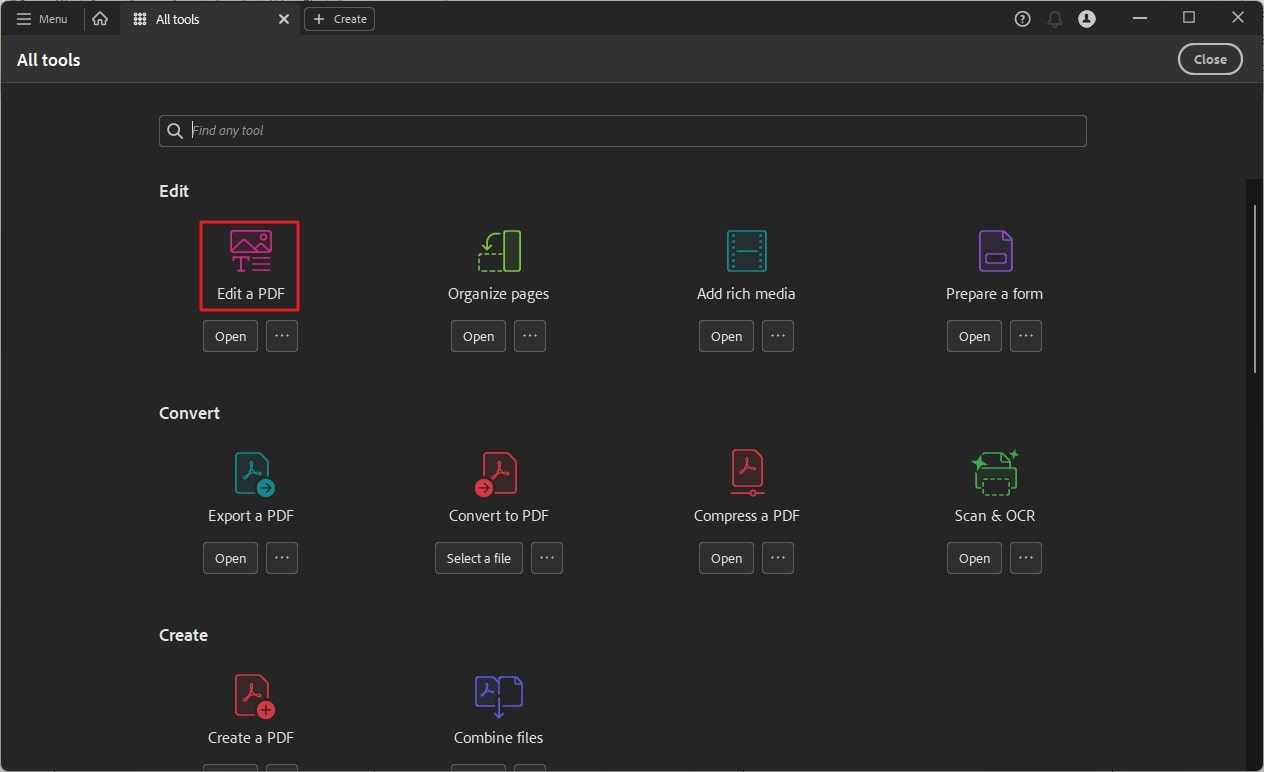Image resolution: width=1264 pixels, height=772 pixels.
Task: Choose the Export a PDF icon
Action: pos(253,473)
